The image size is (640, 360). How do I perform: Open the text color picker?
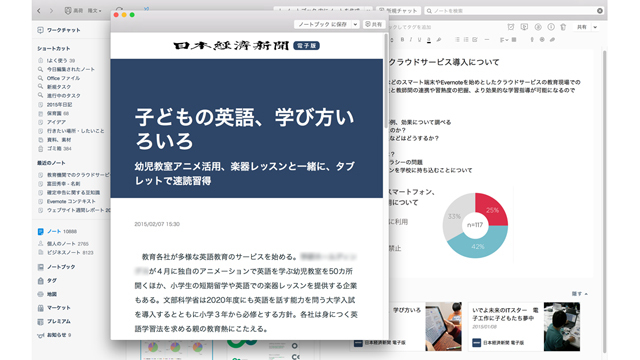429,40
